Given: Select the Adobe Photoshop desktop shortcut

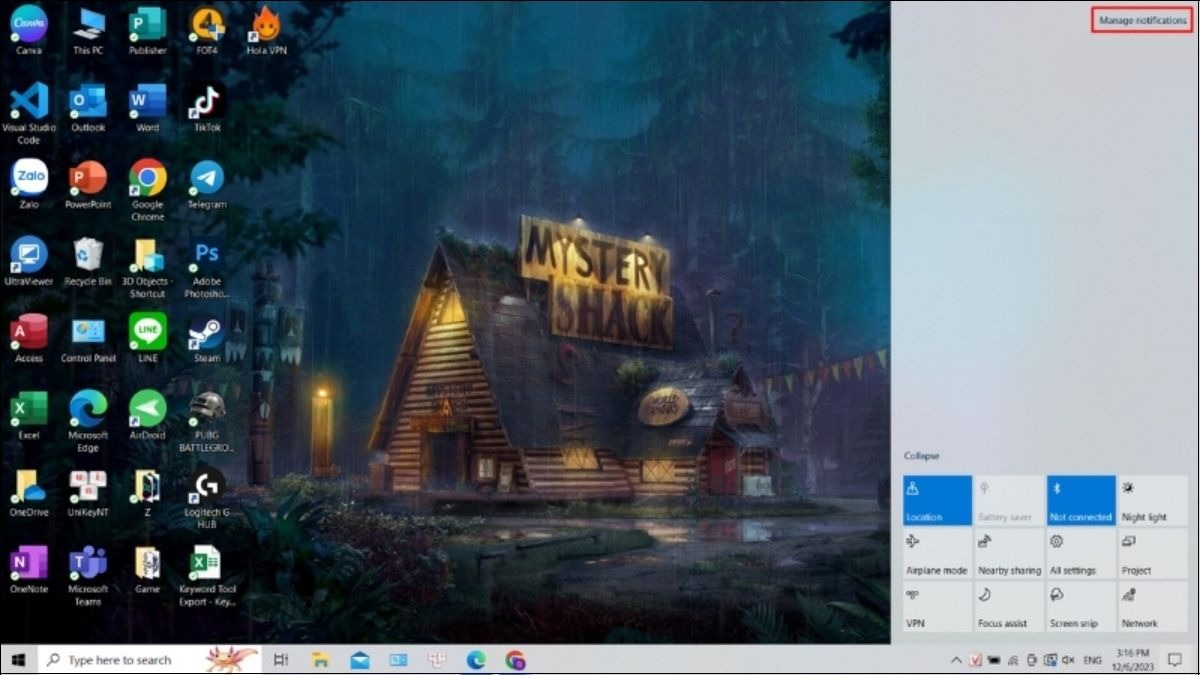Looking at the screenshot, I should click(207, 267).
